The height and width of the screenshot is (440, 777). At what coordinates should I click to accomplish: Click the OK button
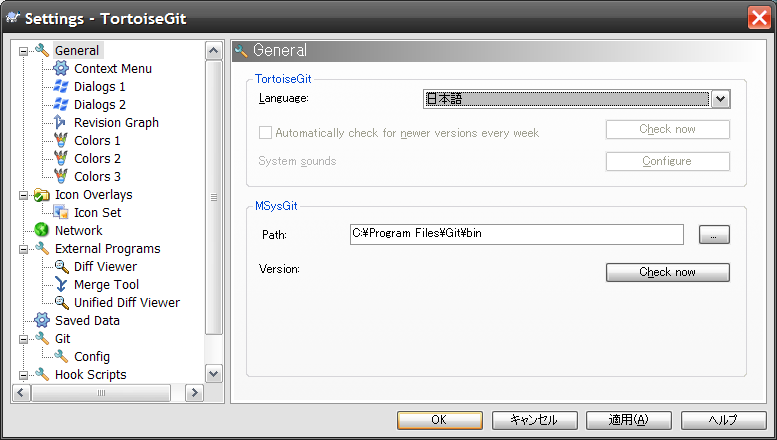pos(440,420)
